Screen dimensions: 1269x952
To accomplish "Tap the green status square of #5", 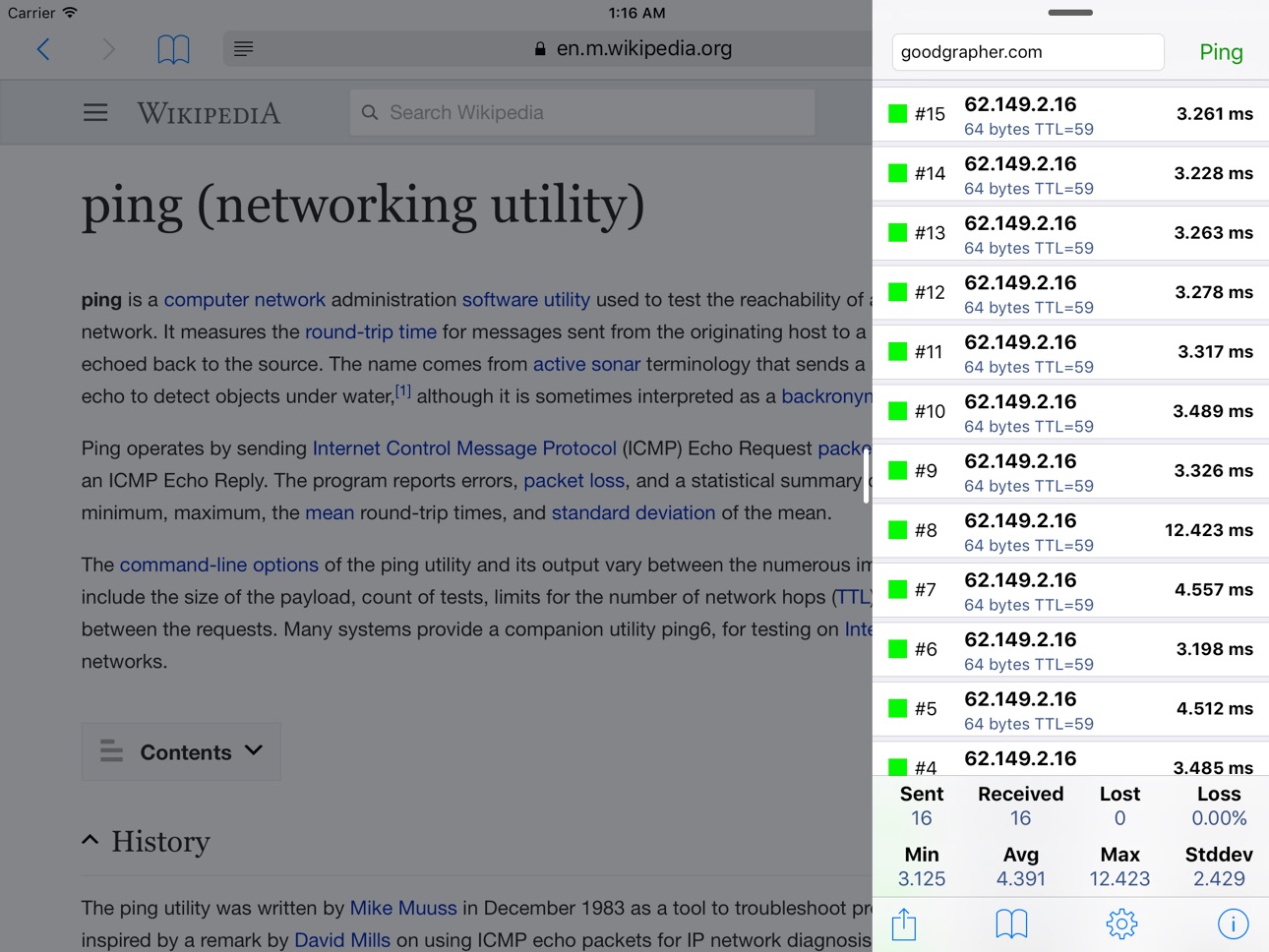I will 897,707.
